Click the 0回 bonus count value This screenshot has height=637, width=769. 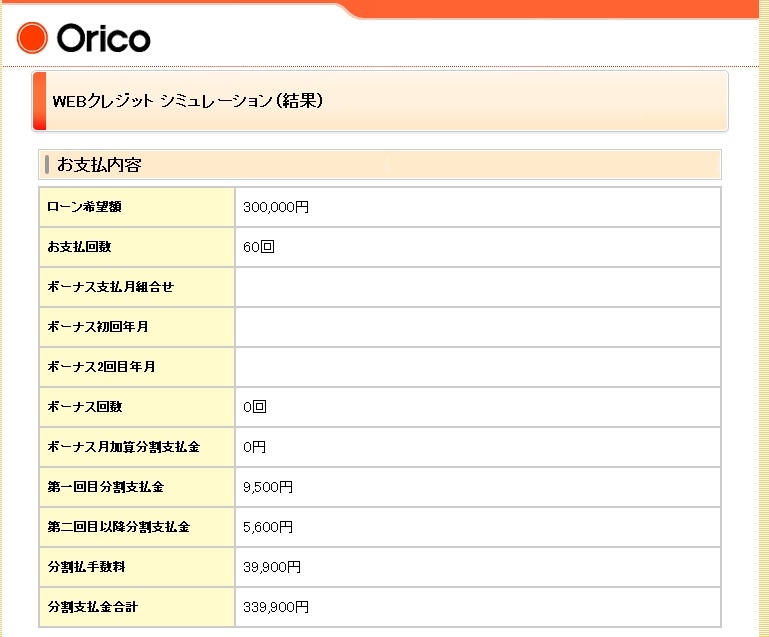coord(255,407)
